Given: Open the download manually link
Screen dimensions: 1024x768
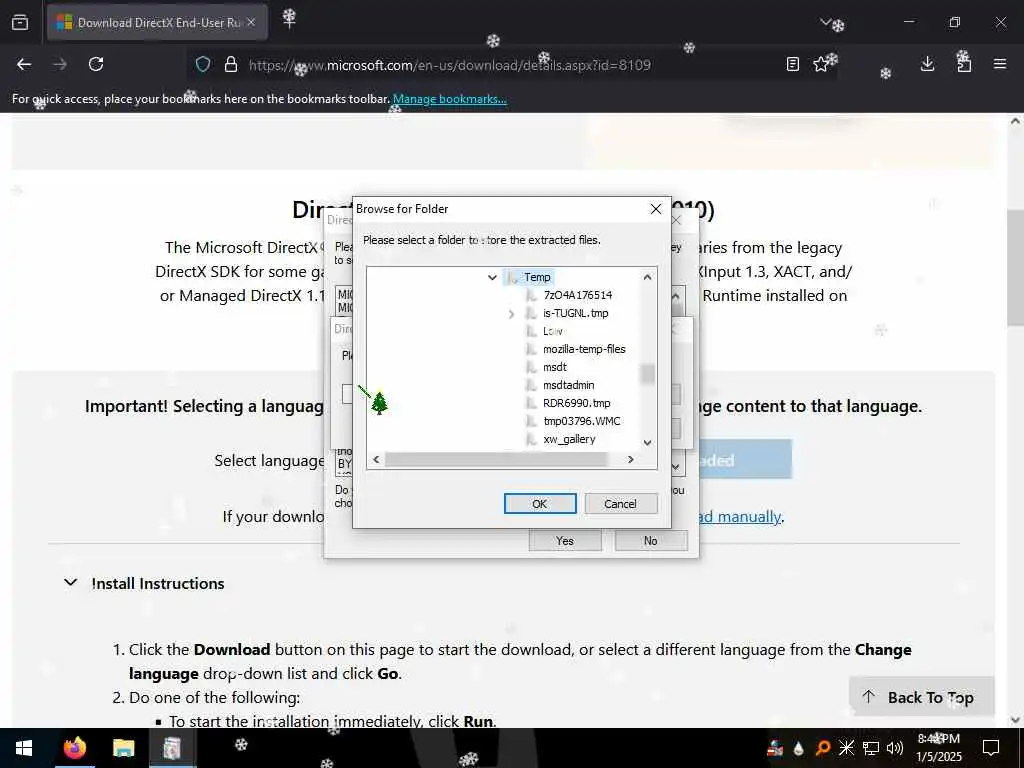Looking at the screenshot, I should coord(740,517).
